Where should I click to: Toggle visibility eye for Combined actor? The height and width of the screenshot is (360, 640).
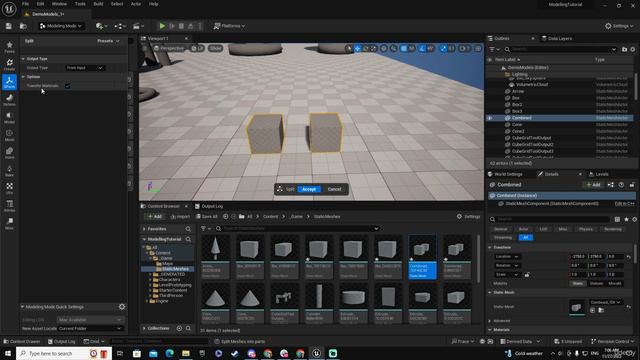click(490, 118)
